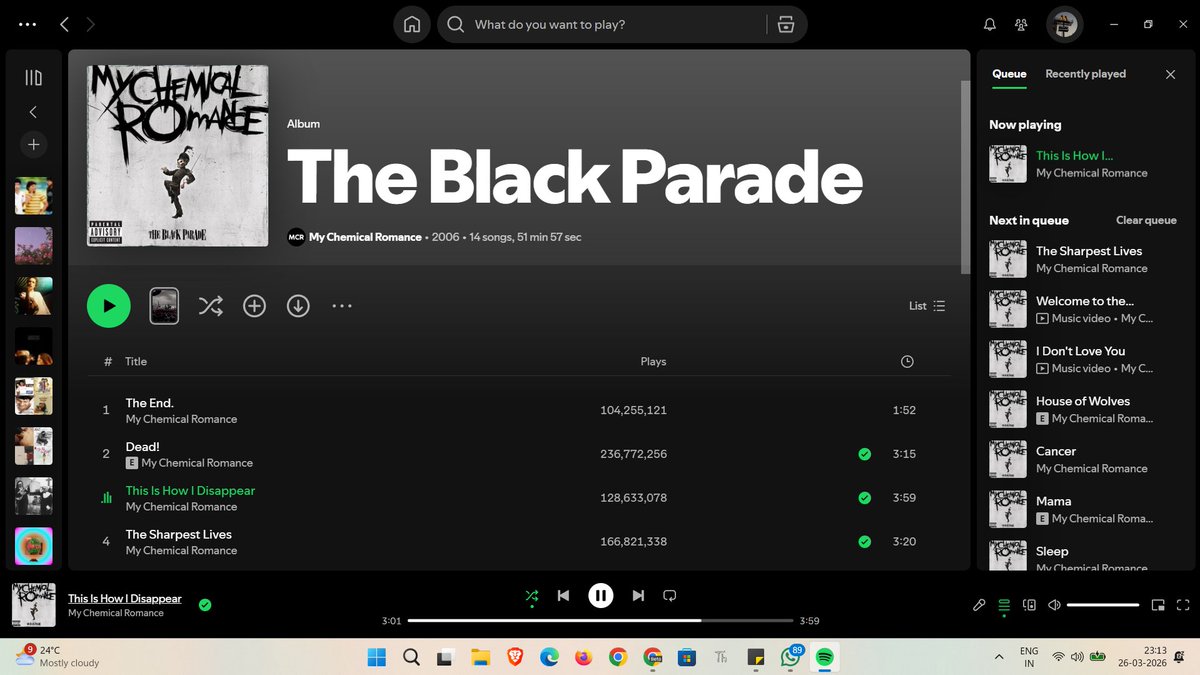Toggle saved checkmark for This Is How I Disappear row

click(864, 498)
